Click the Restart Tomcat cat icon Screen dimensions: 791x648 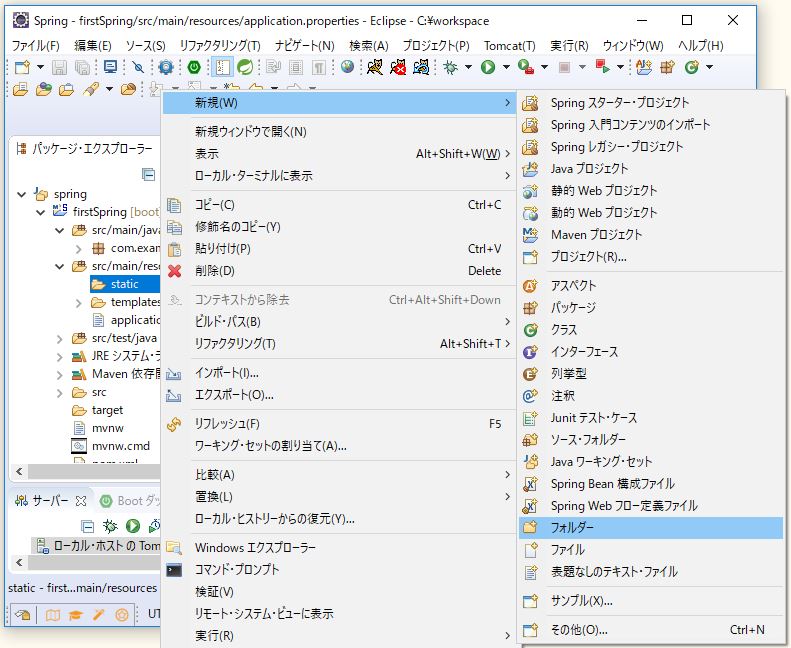click(x=421, y=67)
